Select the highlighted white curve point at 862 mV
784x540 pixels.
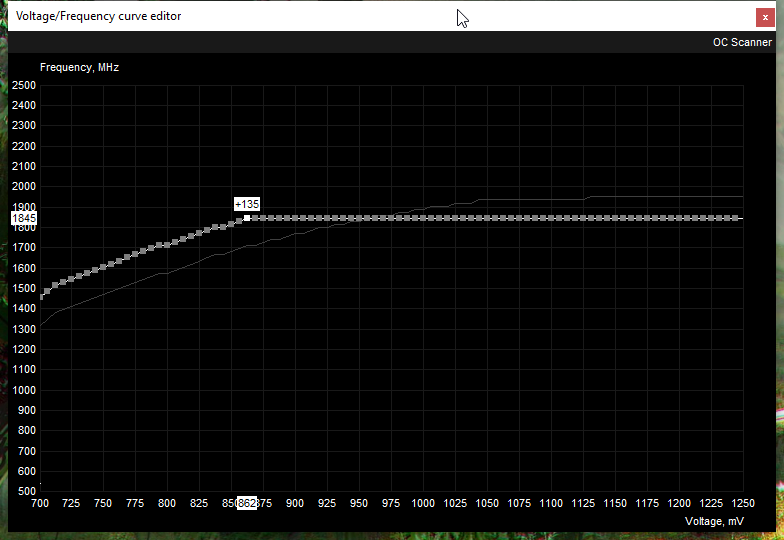coord(247,218)
